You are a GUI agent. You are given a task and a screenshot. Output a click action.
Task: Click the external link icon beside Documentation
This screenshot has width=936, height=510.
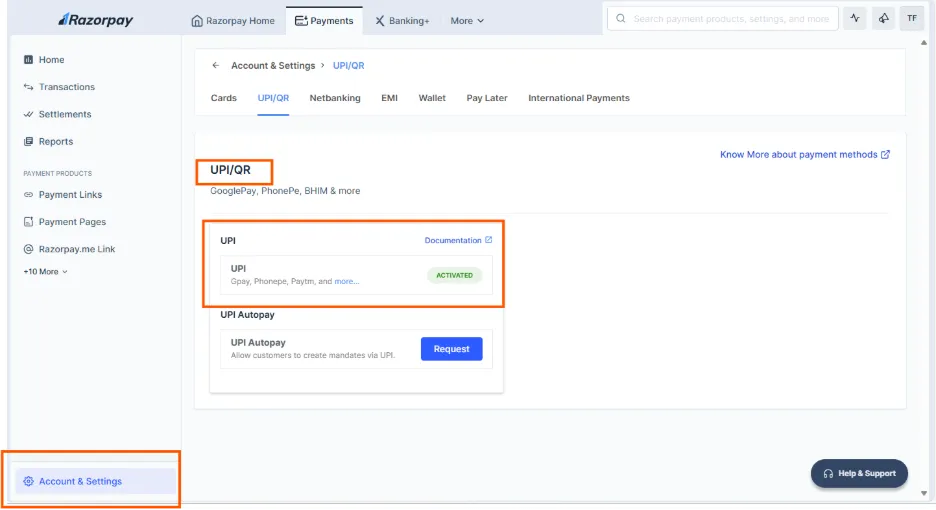pos(488,239)
